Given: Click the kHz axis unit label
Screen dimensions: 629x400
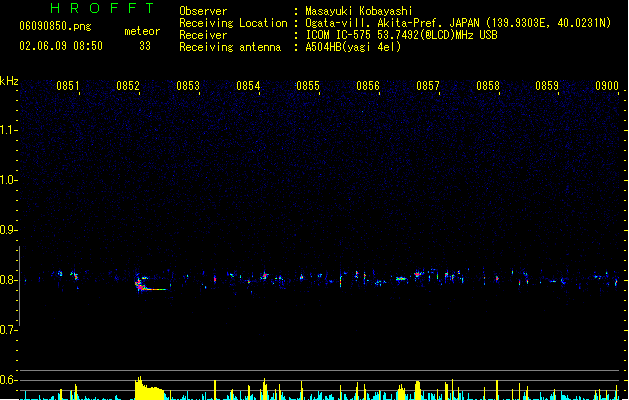Looking at the screenshot, I should click(9, 81).
